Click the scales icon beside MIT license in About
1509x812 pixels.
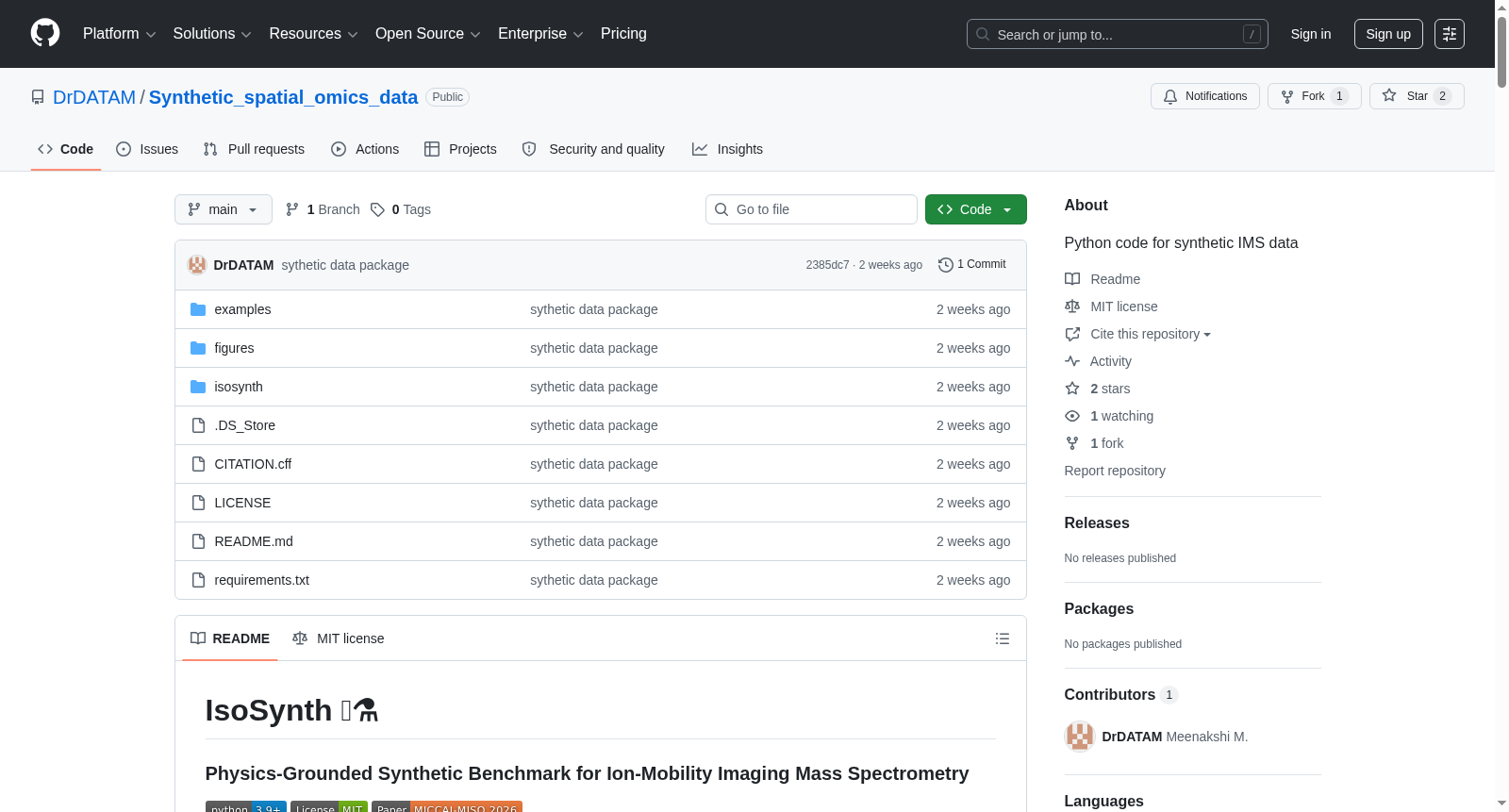tap(1072, 307)
